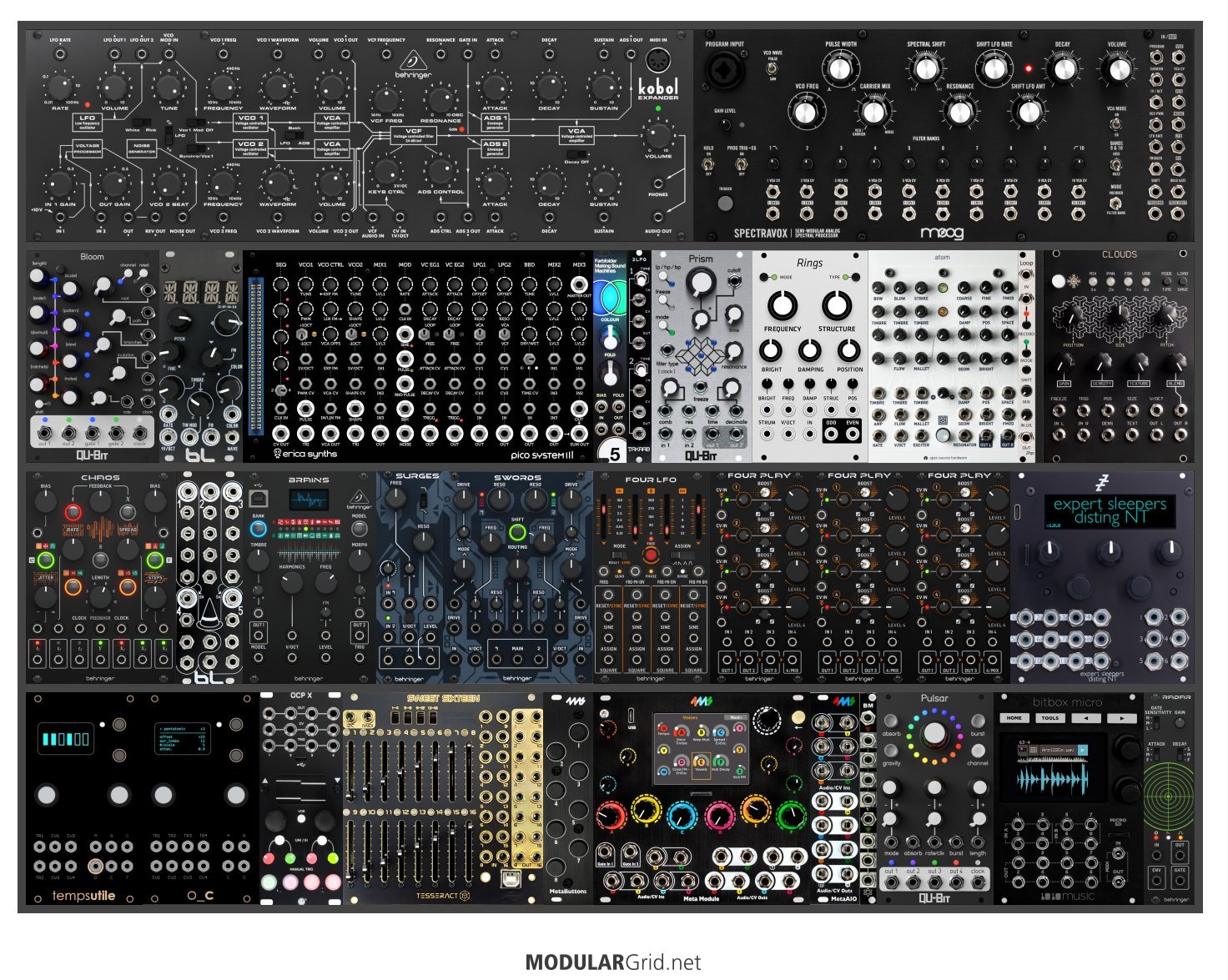Image resolution: width=1228 pixels, height=980 pixels.
Task: Click the PHONES jack on Kobol Expander
Action: click(x=658, y=183)
